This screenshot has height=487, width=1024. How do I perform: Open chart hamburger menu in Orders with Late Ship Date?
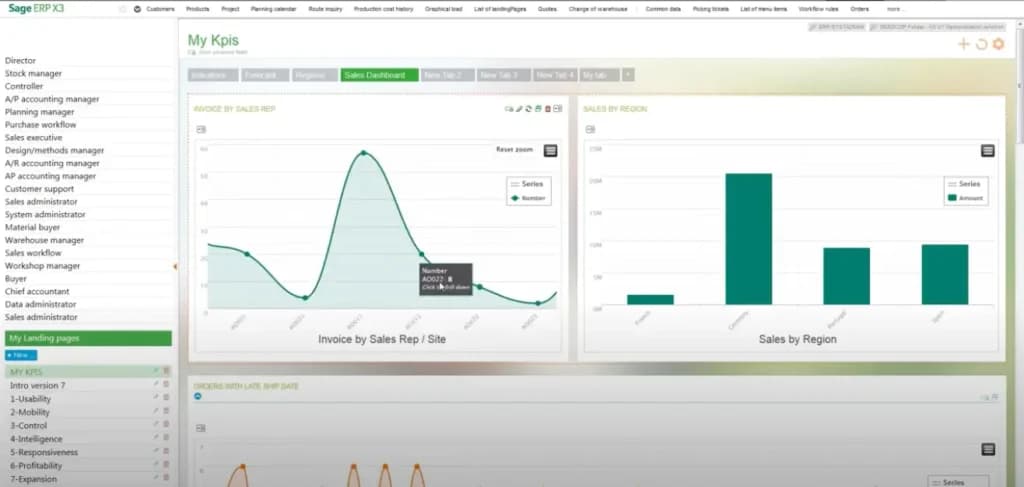click(x=988, y=449)
